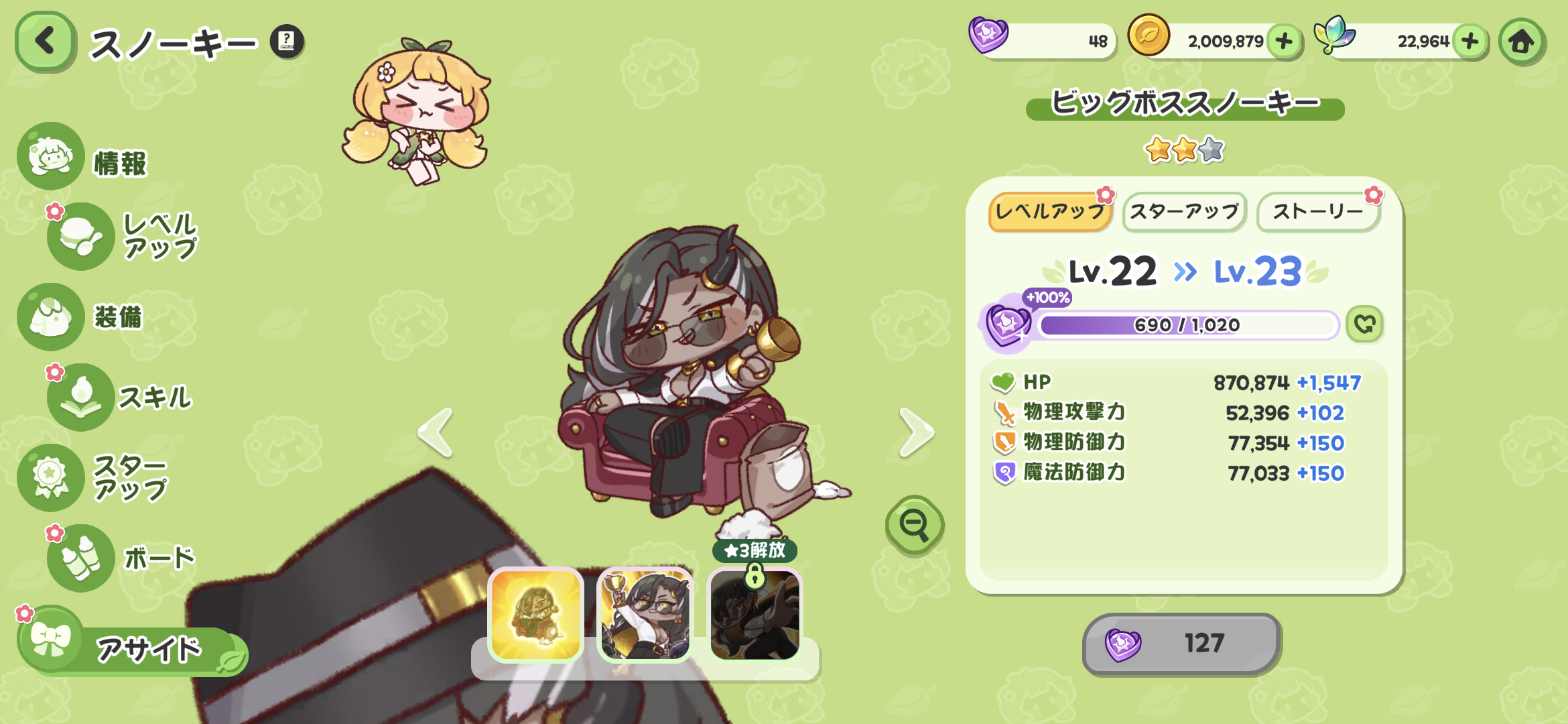Image resolution: width=1568 pixels, height=724 pixels.
Task: Open the ボード bottles icon
Action: [x=80, y=558]
